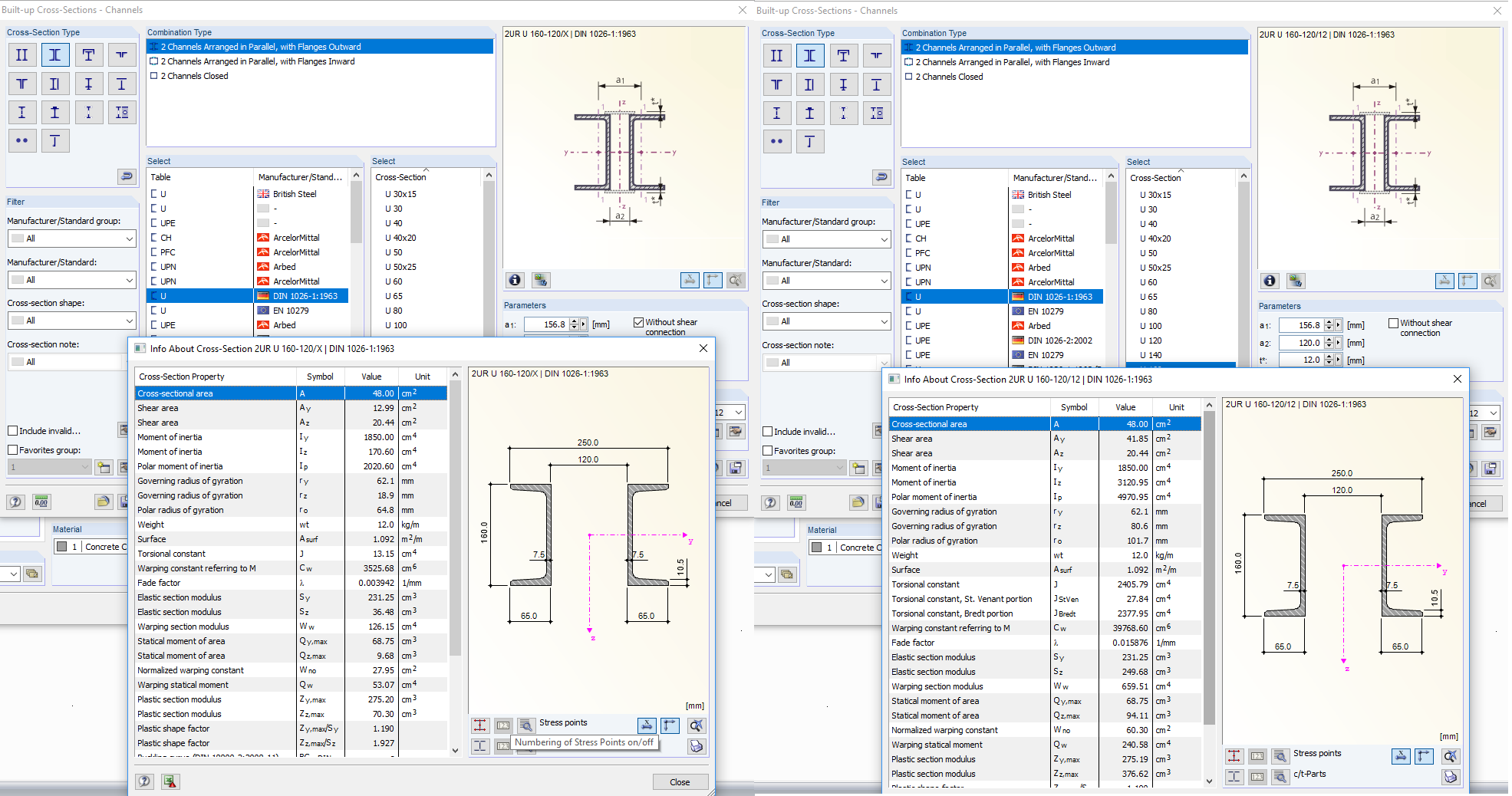
Task: Open stress points details in left info dialog
Action: [x=526, y=725]
